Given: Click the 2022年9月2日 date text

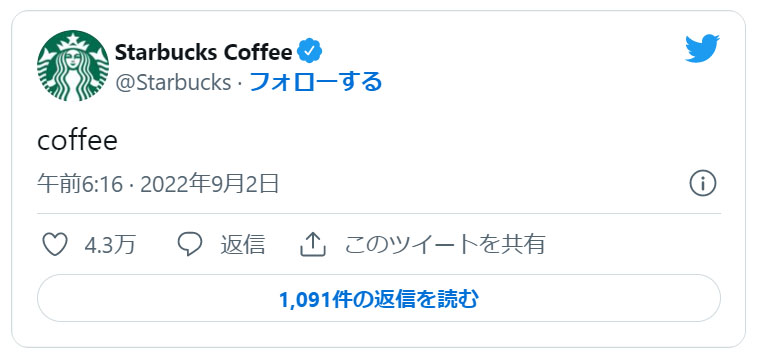Looking at the screenshot, I should (x=210, y=185).
